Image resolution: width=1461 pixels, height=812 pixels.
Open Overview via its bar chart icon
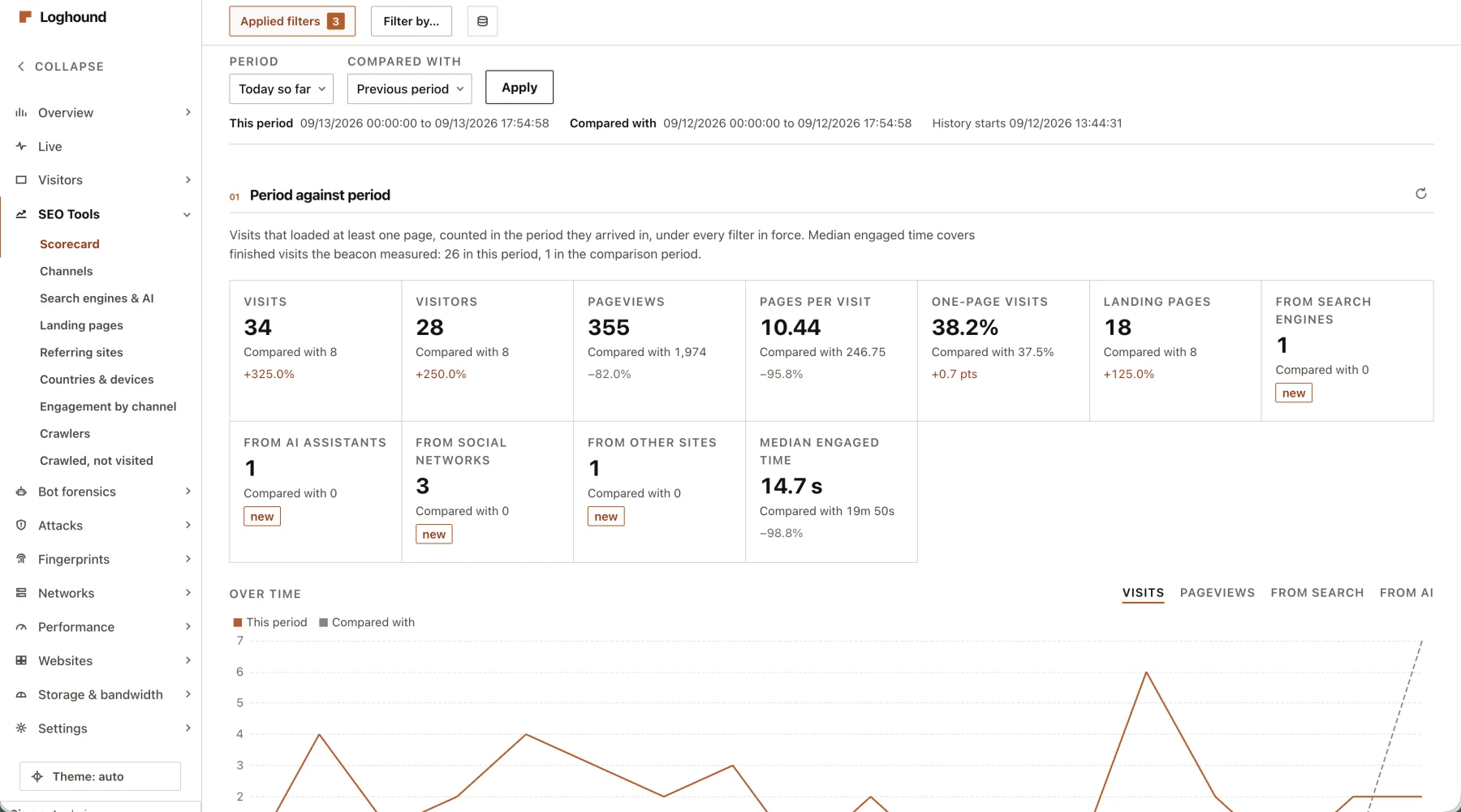coord(21,113)
